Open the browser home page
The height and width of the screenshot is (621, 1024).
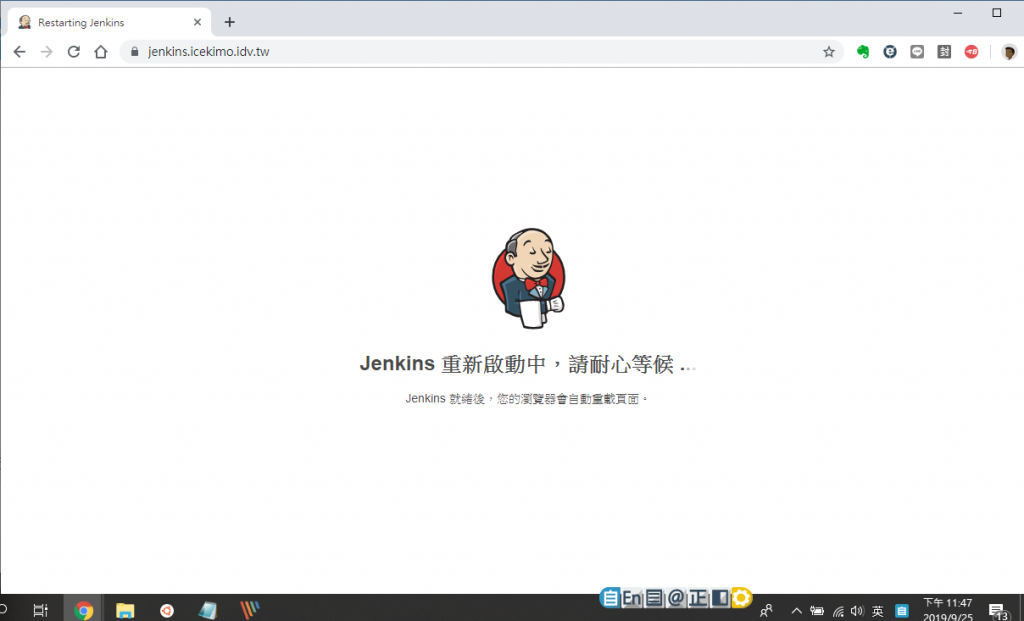[x=101, y=52]
